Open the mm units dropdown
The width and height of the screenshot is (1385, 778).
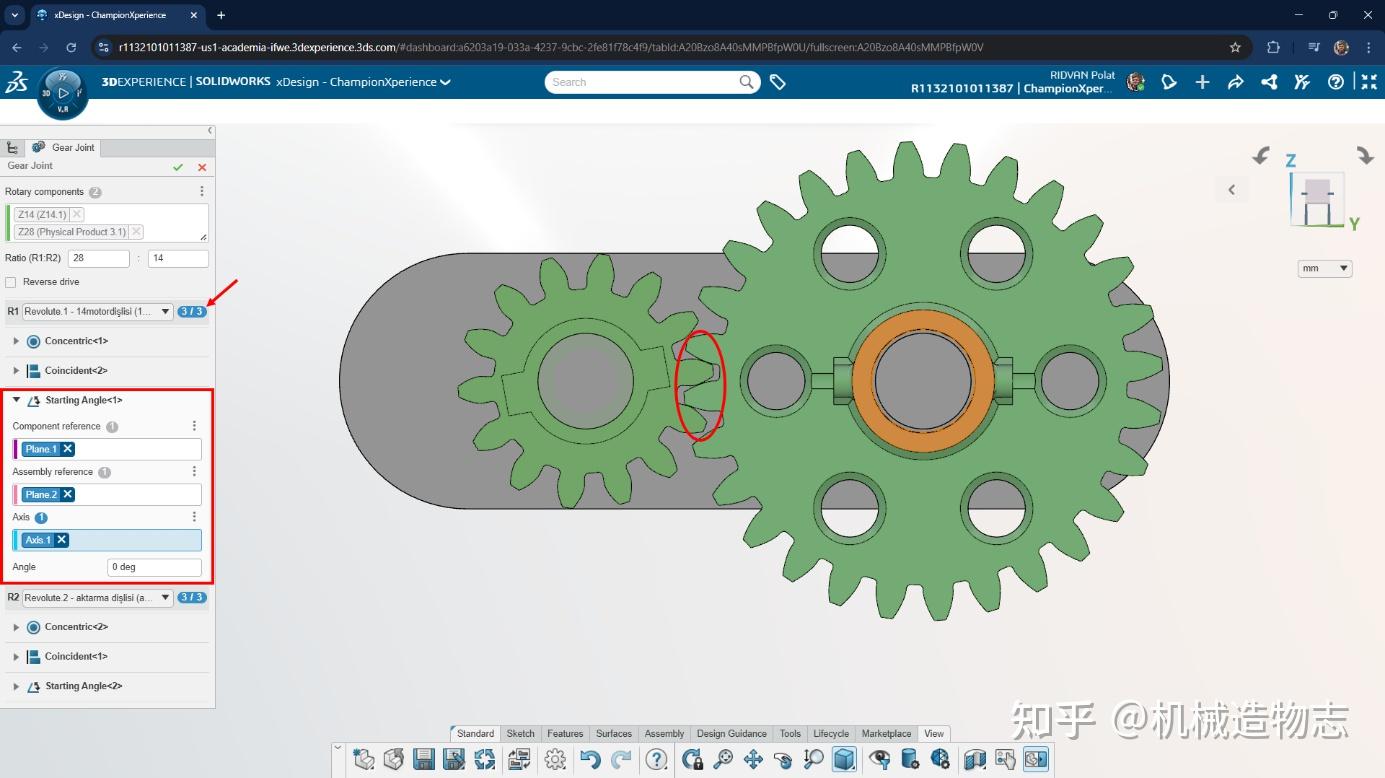1324,268
